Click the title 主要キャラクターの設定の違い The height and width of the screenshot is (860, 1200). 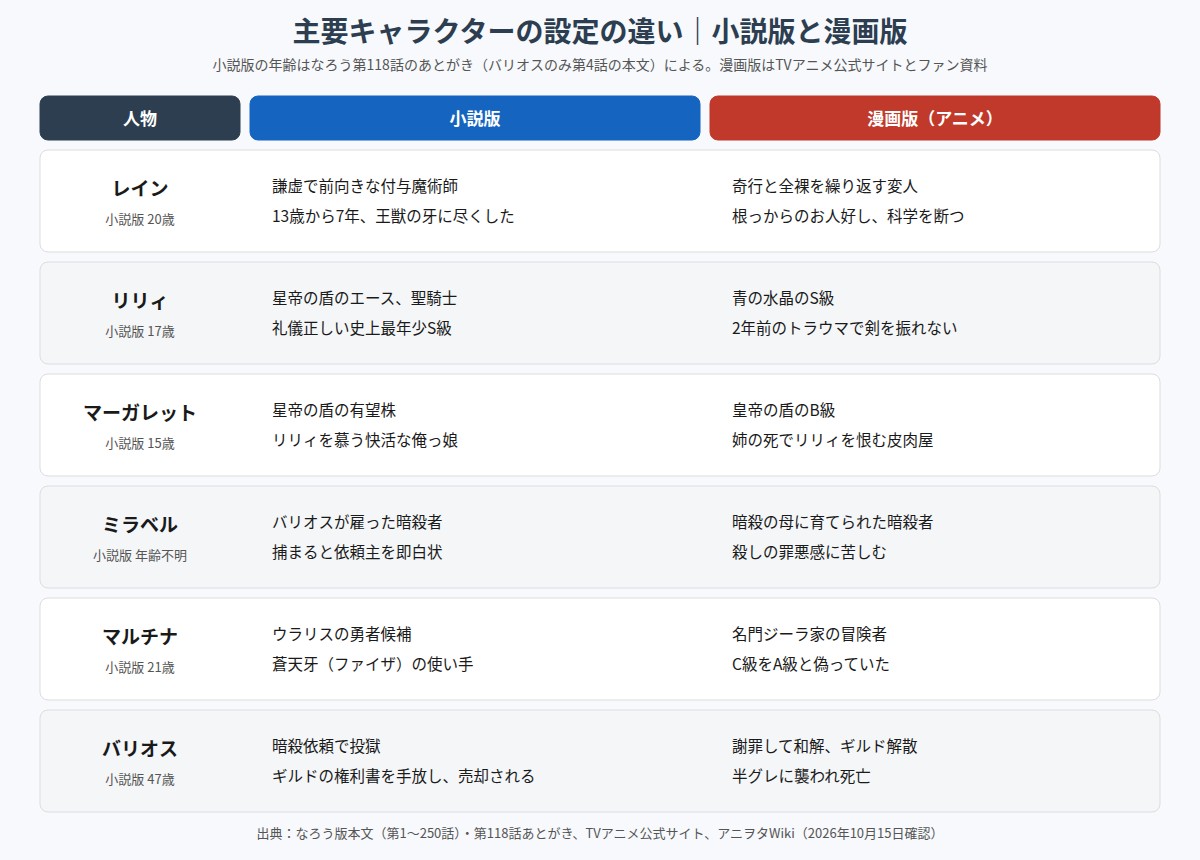pyautogui.click(x=487, y=31)
